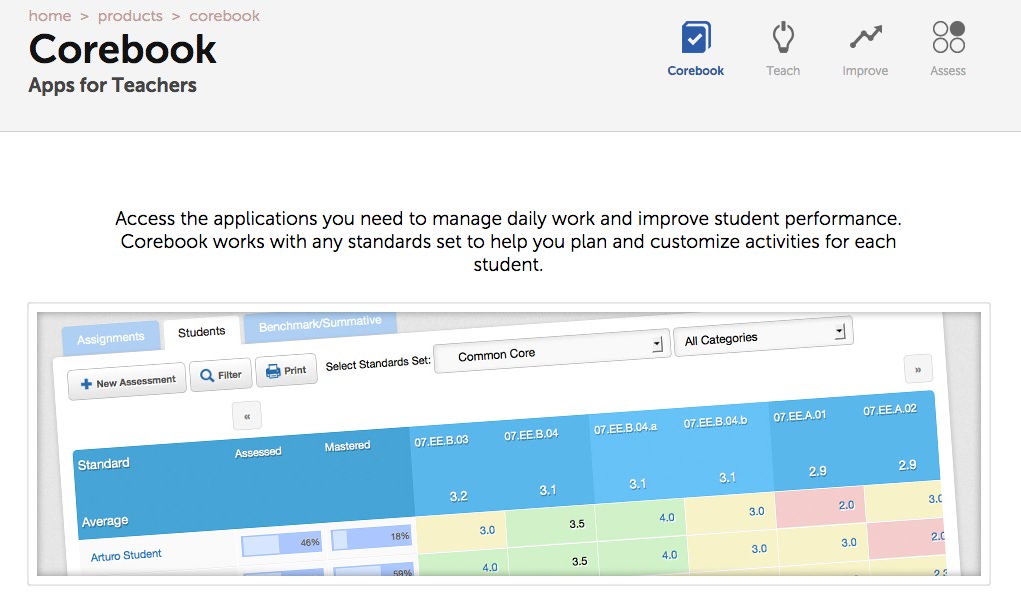Open the Corebook checkmark book icon
1021x601 pixels.
(x=695, y=37)
